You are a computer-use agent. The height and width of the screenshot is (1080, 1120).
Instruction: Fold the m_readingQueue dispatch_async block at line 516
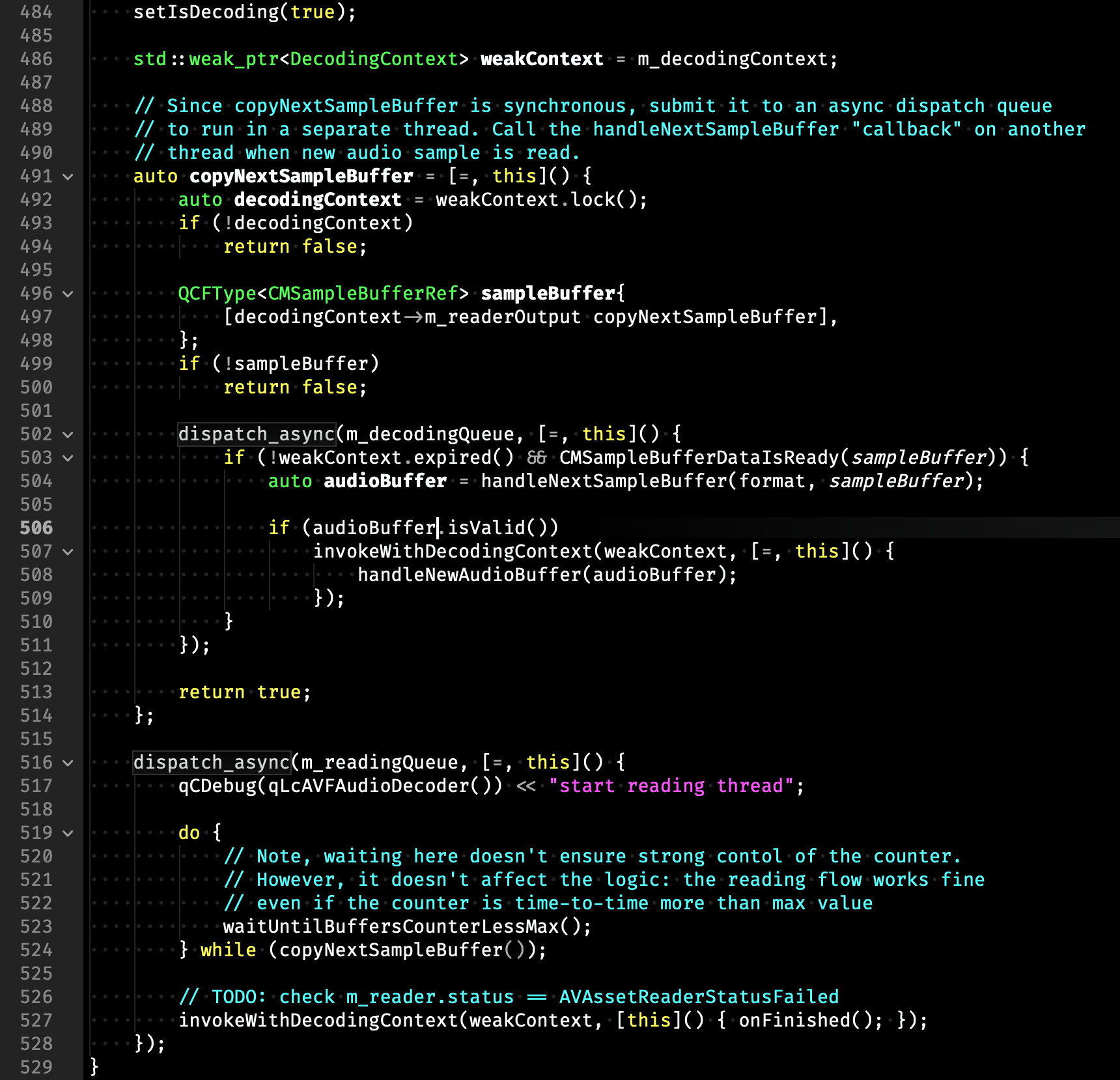click(x=68, y=763)
